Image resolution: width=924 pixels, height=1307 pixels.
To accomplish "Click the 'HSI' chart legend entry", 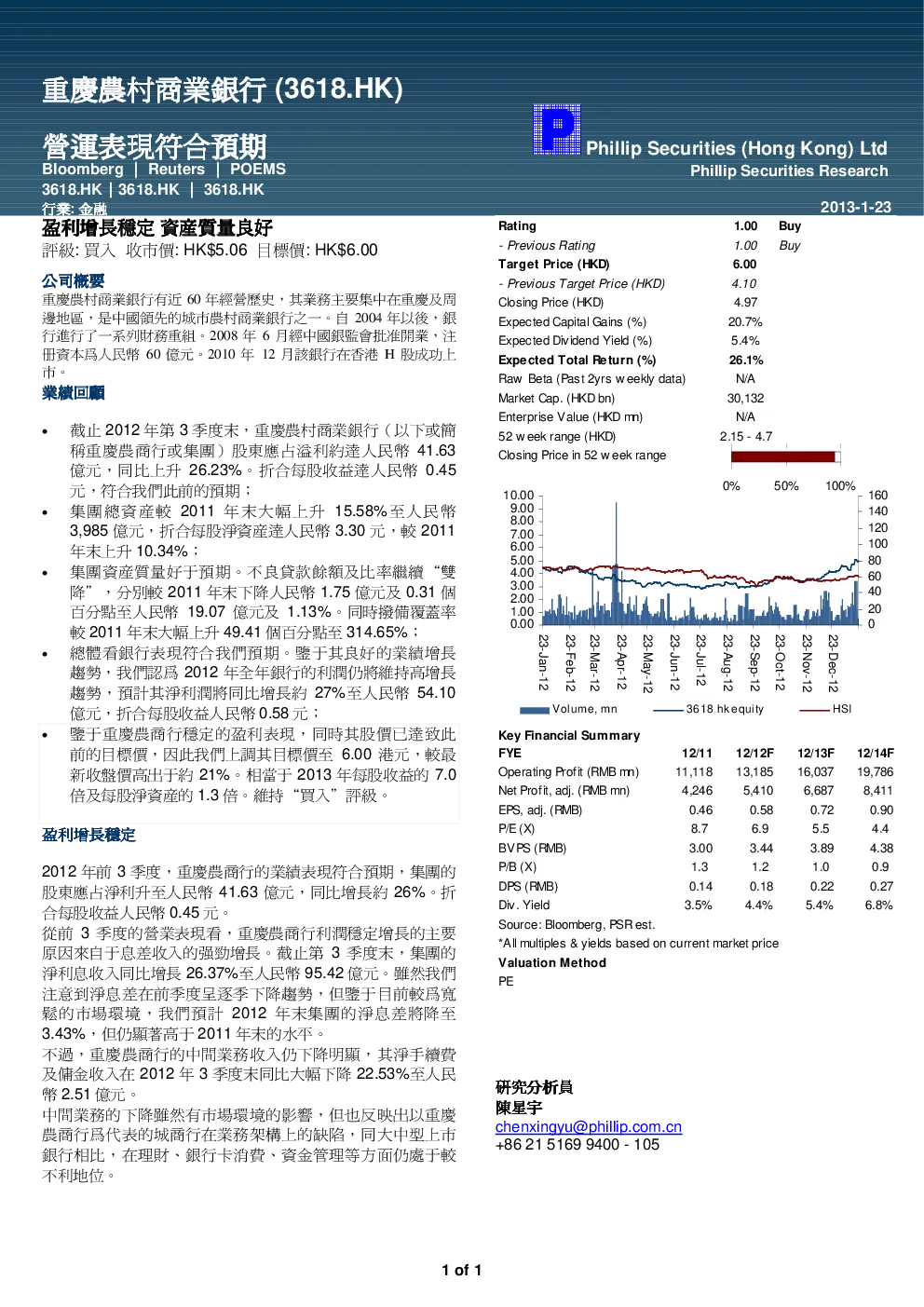I will [x=826, y=710].
